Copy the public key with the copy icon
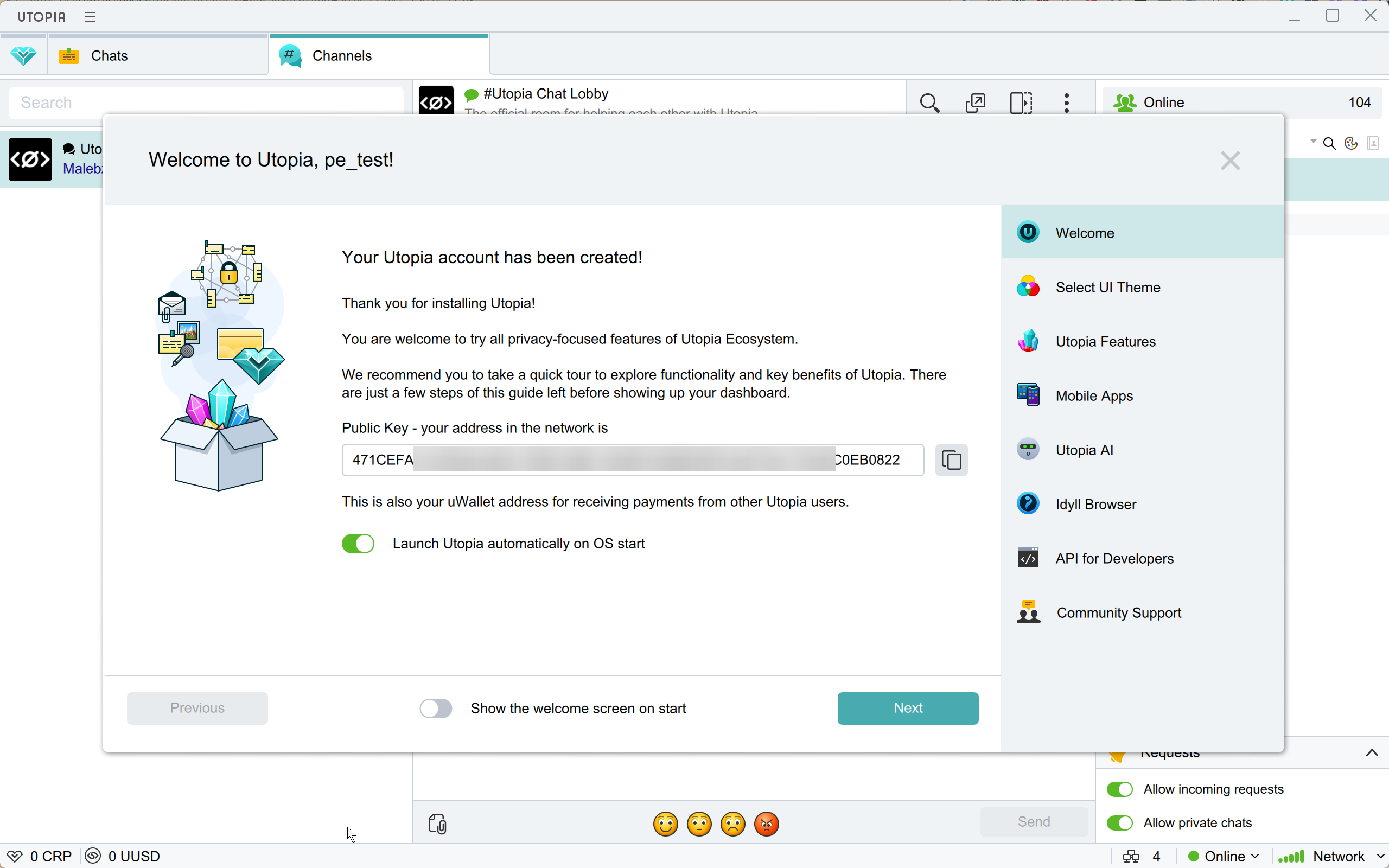 click(x=951, y=460)
